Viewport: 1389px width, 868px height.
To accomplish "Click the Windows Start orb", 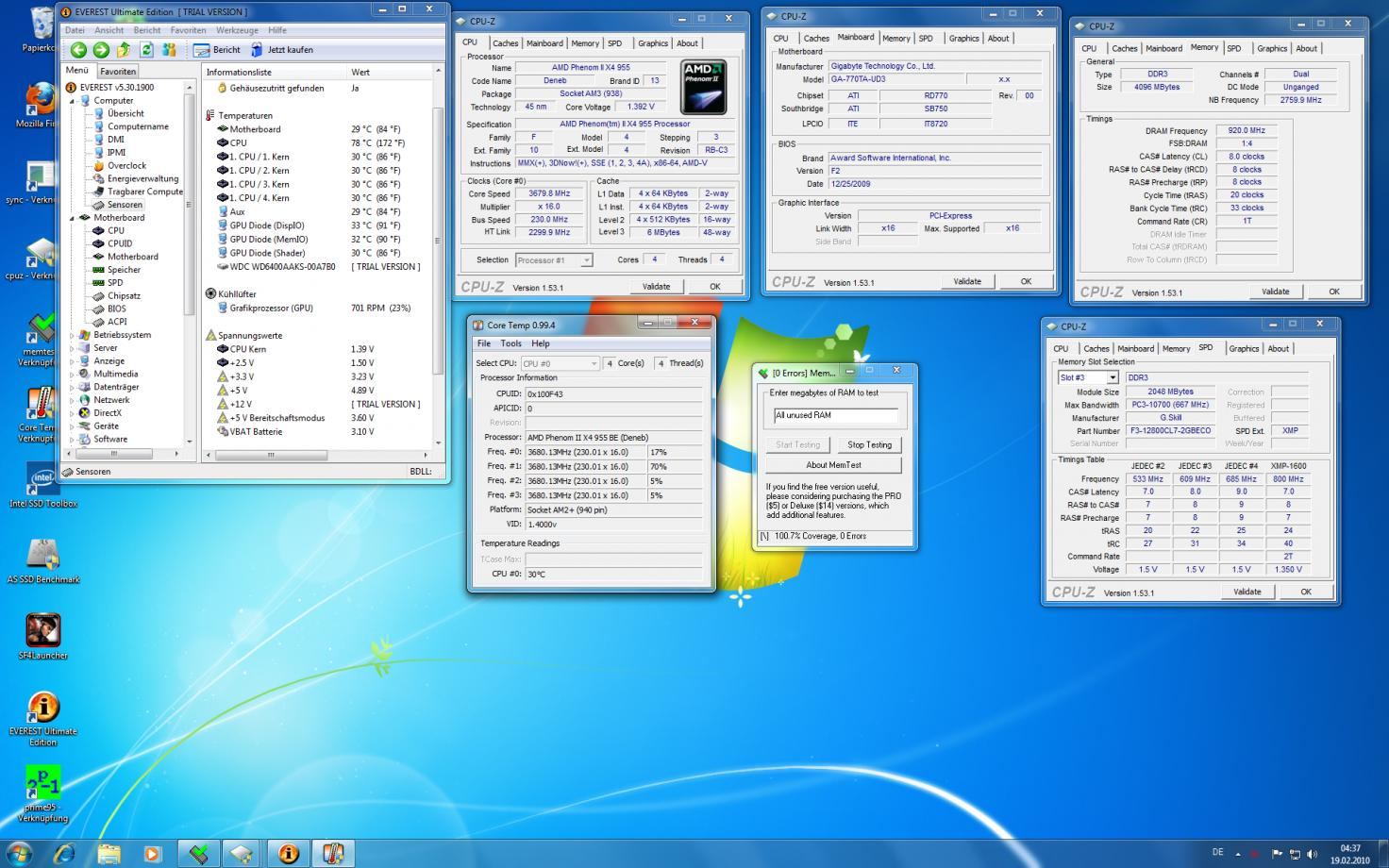I will click(19, 854).
